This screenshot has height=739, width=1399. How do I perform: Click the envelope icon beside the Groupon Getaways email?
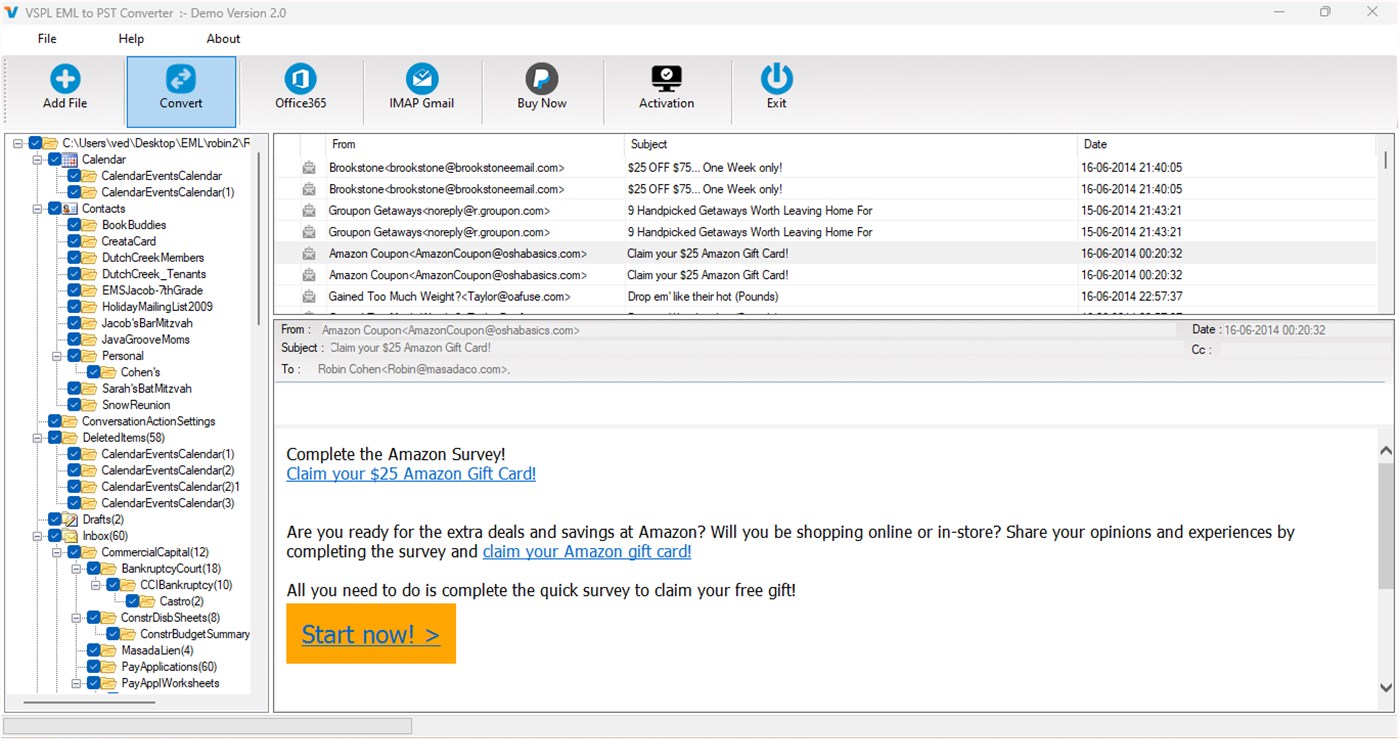point(308,210)
